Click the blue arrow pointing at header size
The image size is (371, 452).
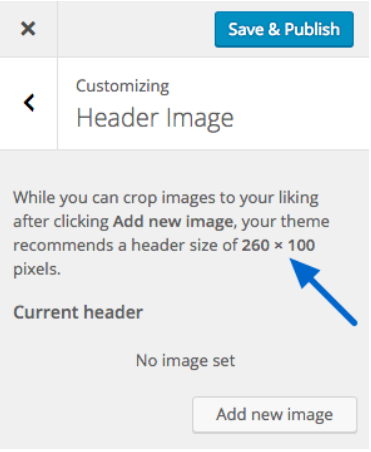click(x=323, y=291)
